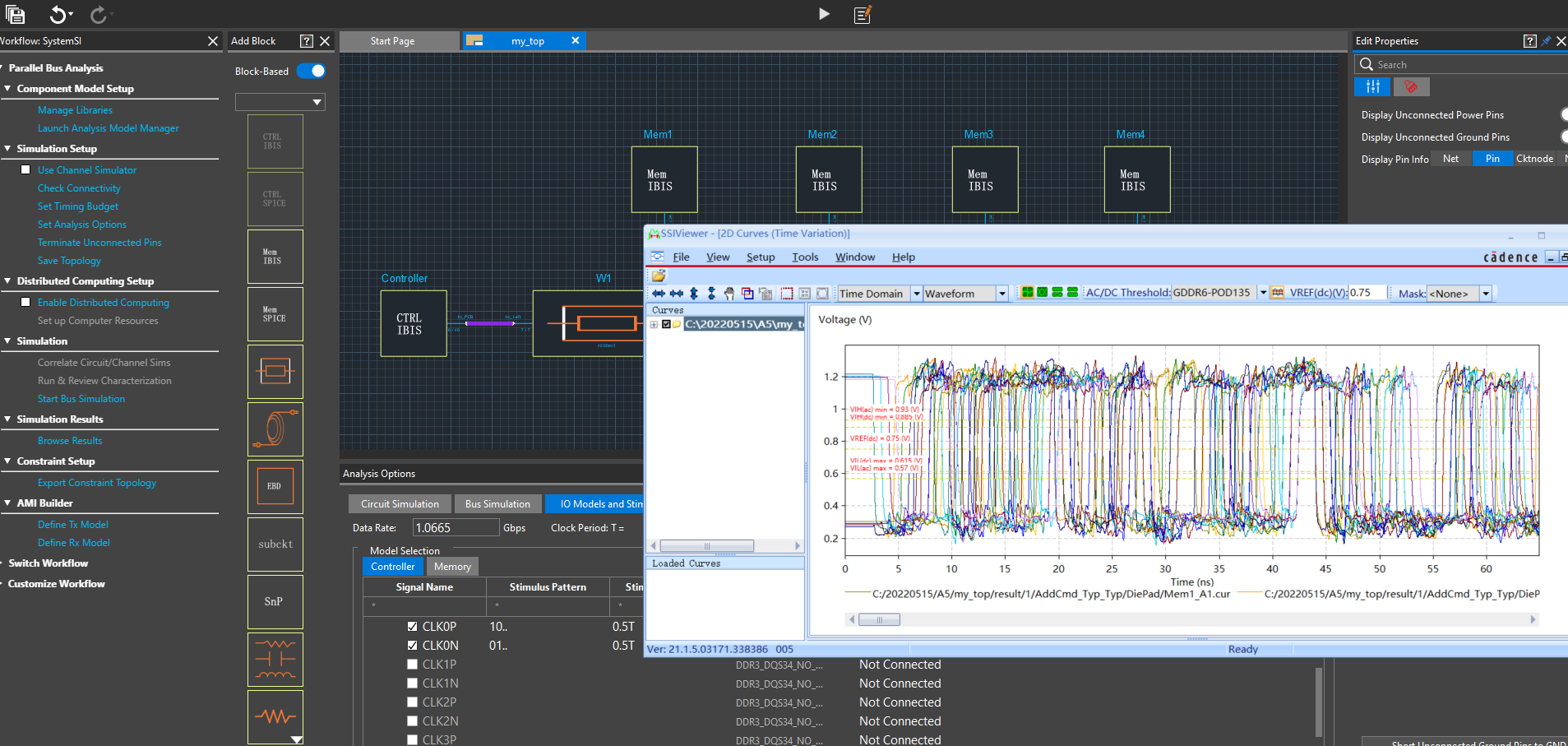The width and height of the screenshot is (1568, 746).
Task: Click the Start Bus Simulation link
Action: click(x=81, y=399)
